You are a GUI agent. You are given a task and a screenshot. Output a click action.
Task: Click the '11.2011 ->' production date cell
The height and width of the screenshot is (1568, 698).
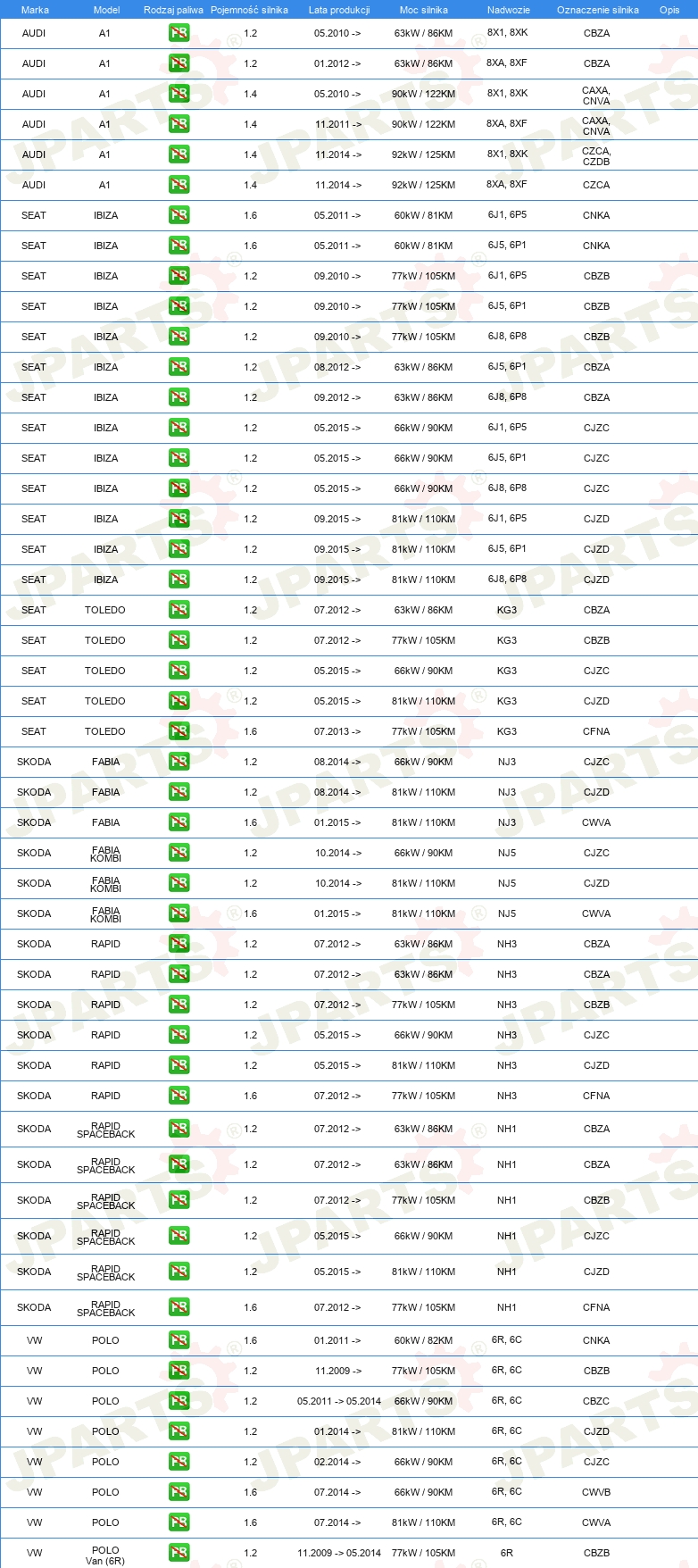point(338,124)
